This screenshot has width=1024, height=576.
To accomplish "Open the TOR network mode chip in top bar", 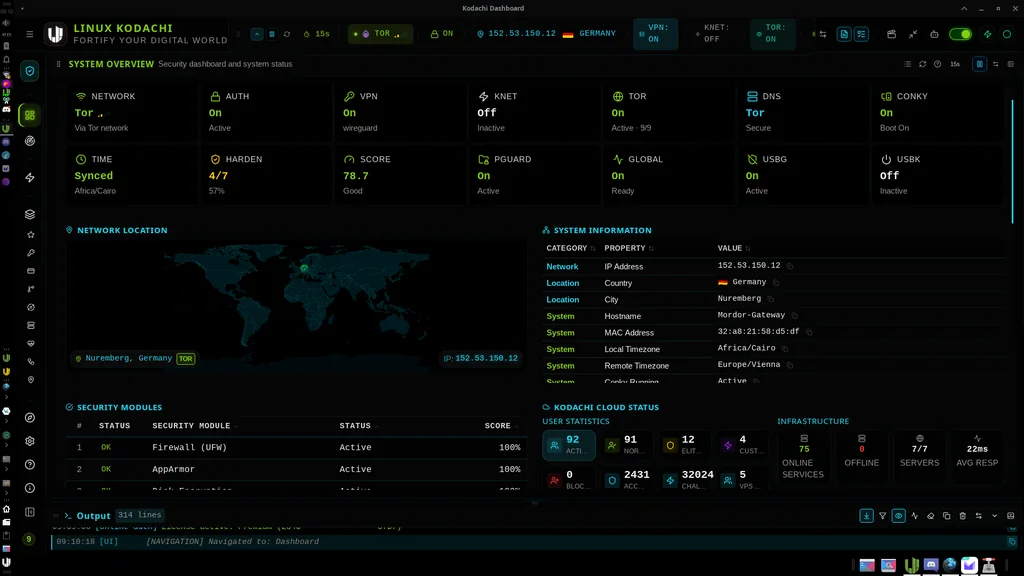I will [380, 33].
